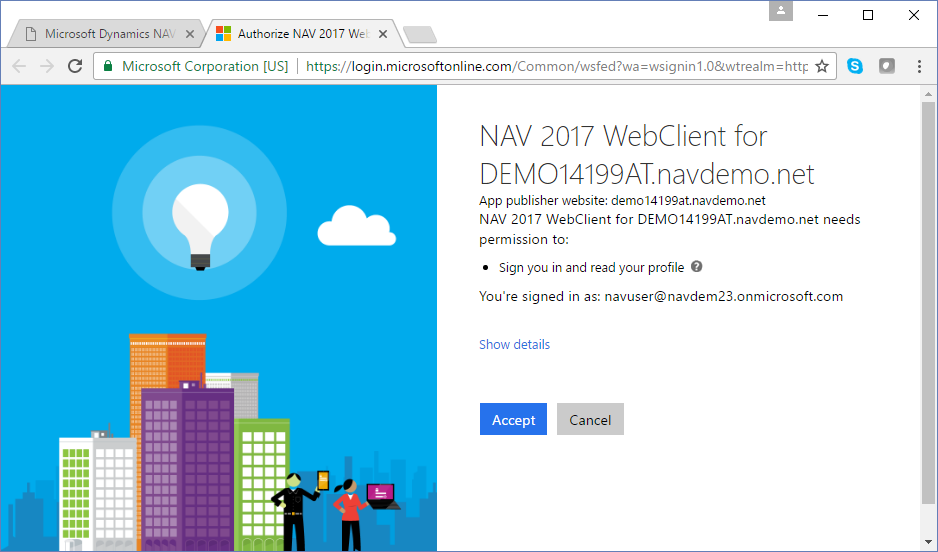
Task: Expand the Show details link
Action: tap(514, 344)
